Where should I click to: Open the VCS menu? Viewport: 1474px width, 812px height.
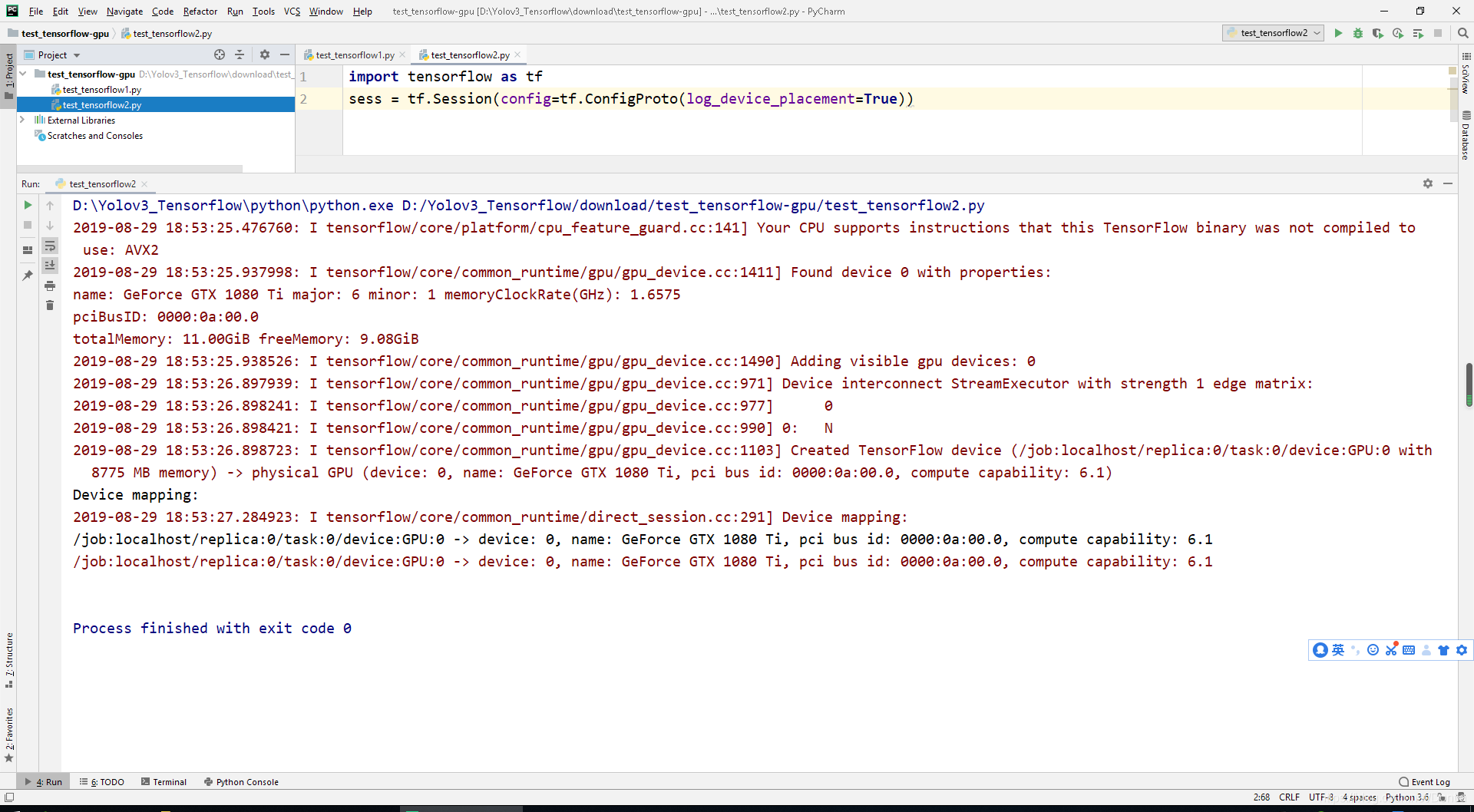click(292, 12)
